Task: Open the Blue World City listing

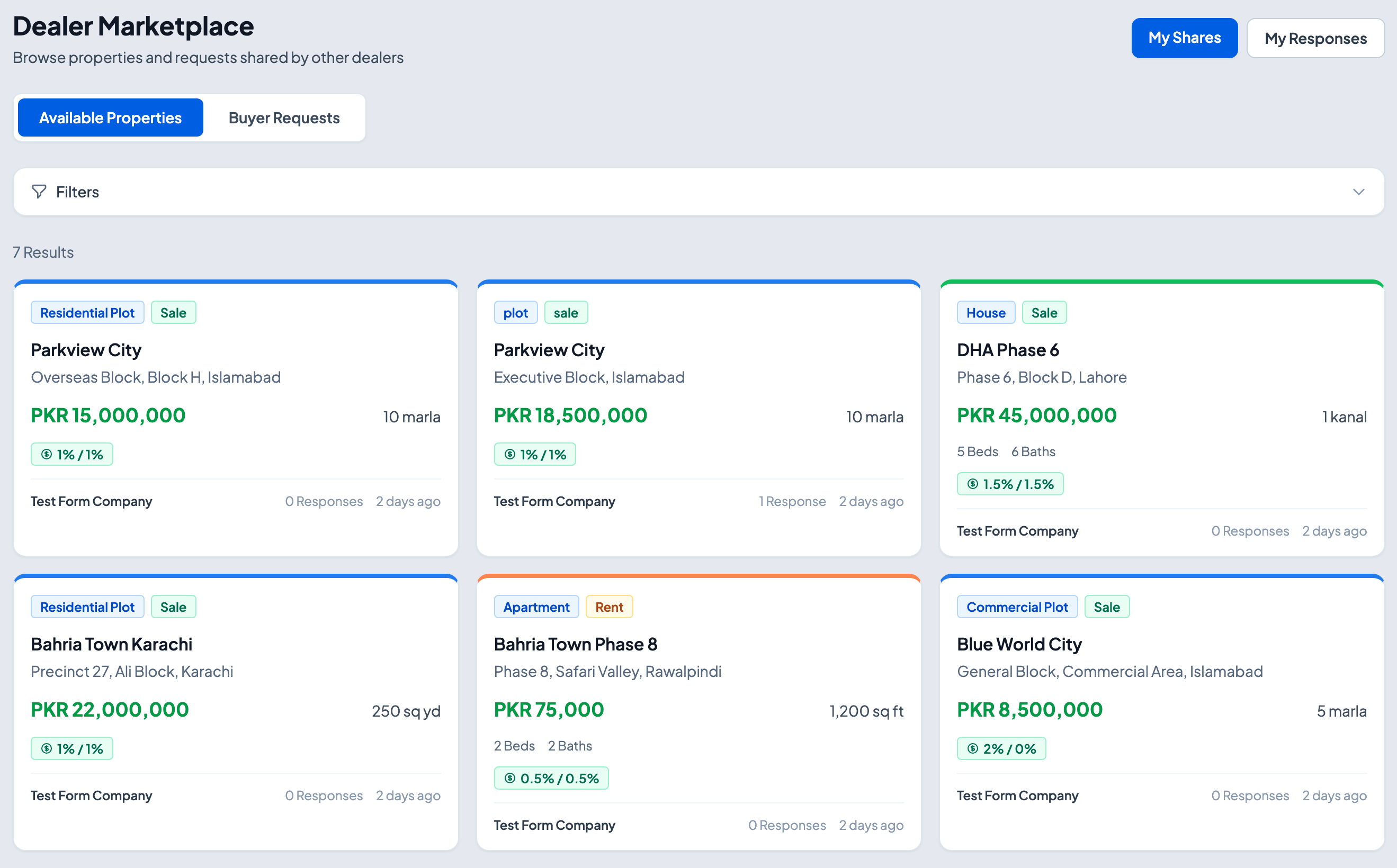Action: 1019,644
